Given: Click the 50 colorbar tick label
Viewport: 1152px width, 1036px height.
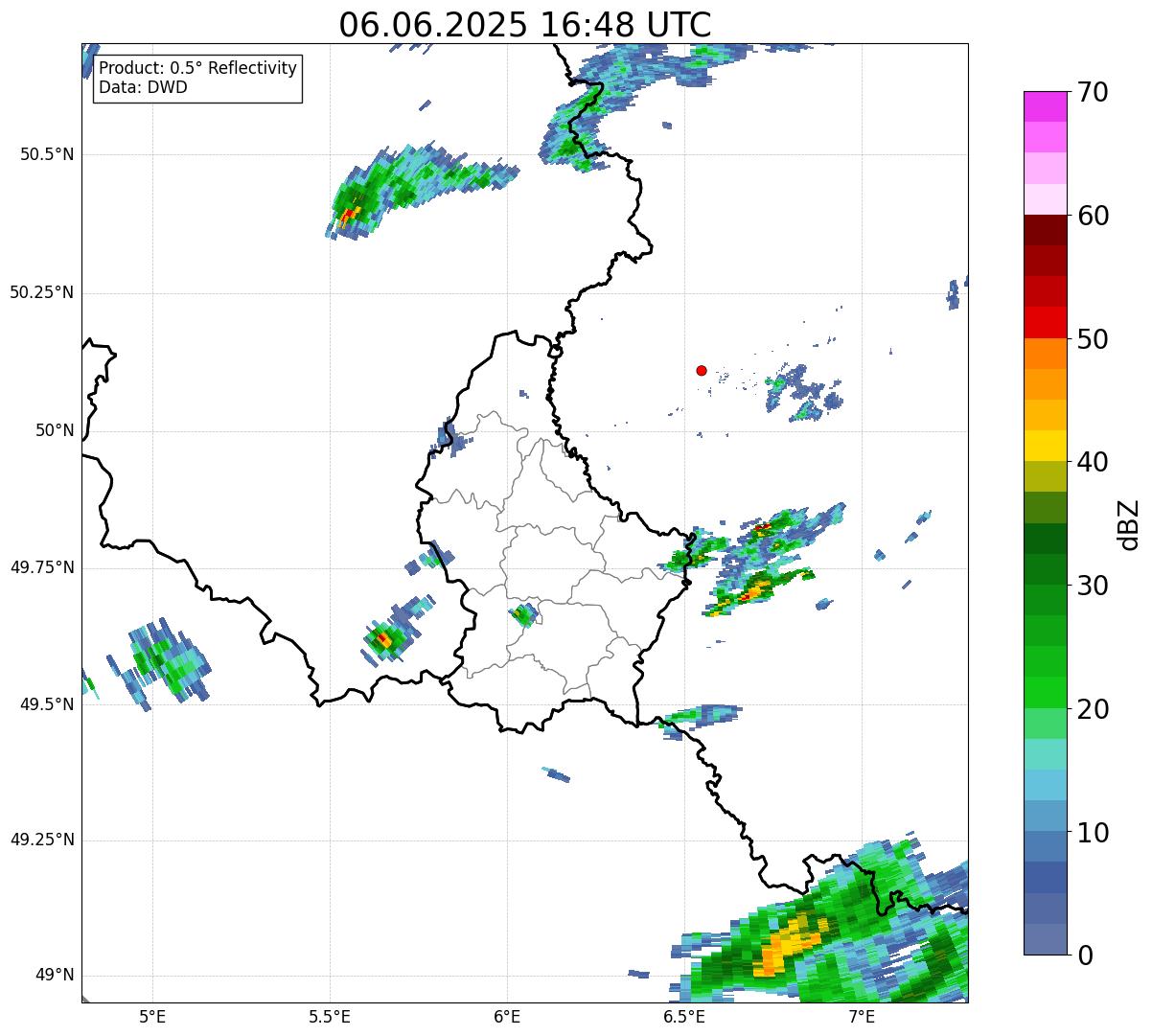Looking at the screenshot, I should pyautogui.click(x=1093, y=339).
